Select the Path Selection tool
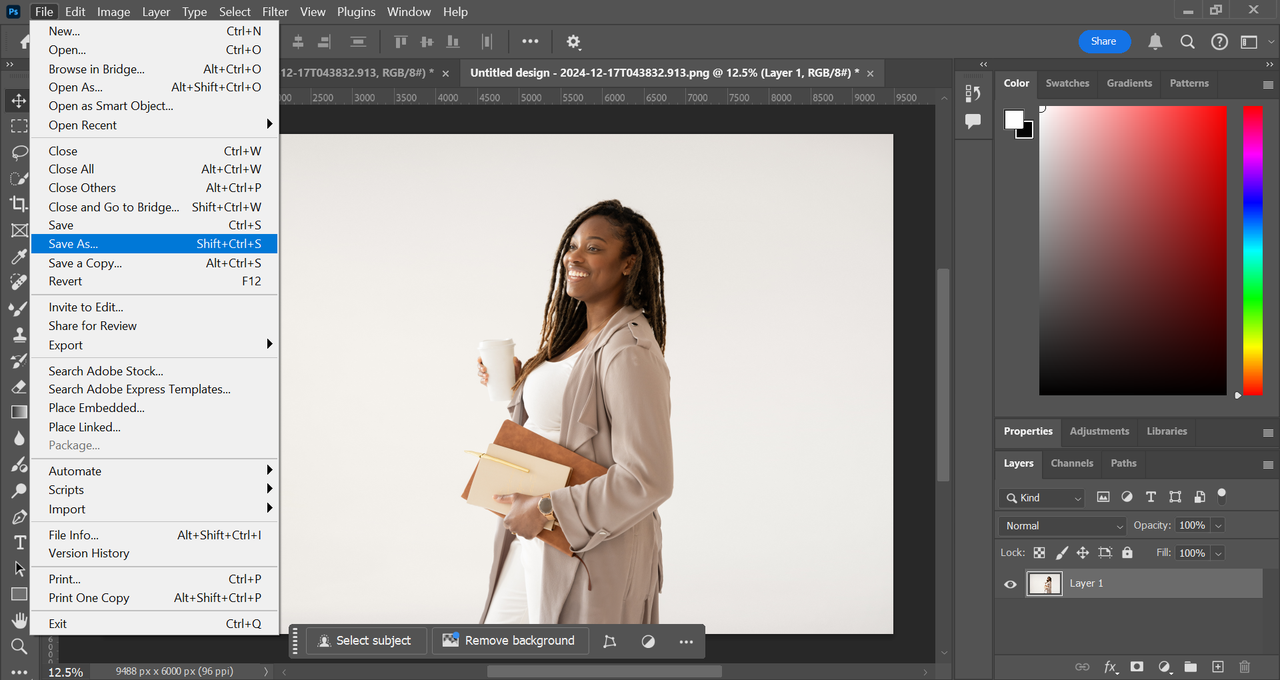The width and height of the screenshot is (1280, 680). 19,568
